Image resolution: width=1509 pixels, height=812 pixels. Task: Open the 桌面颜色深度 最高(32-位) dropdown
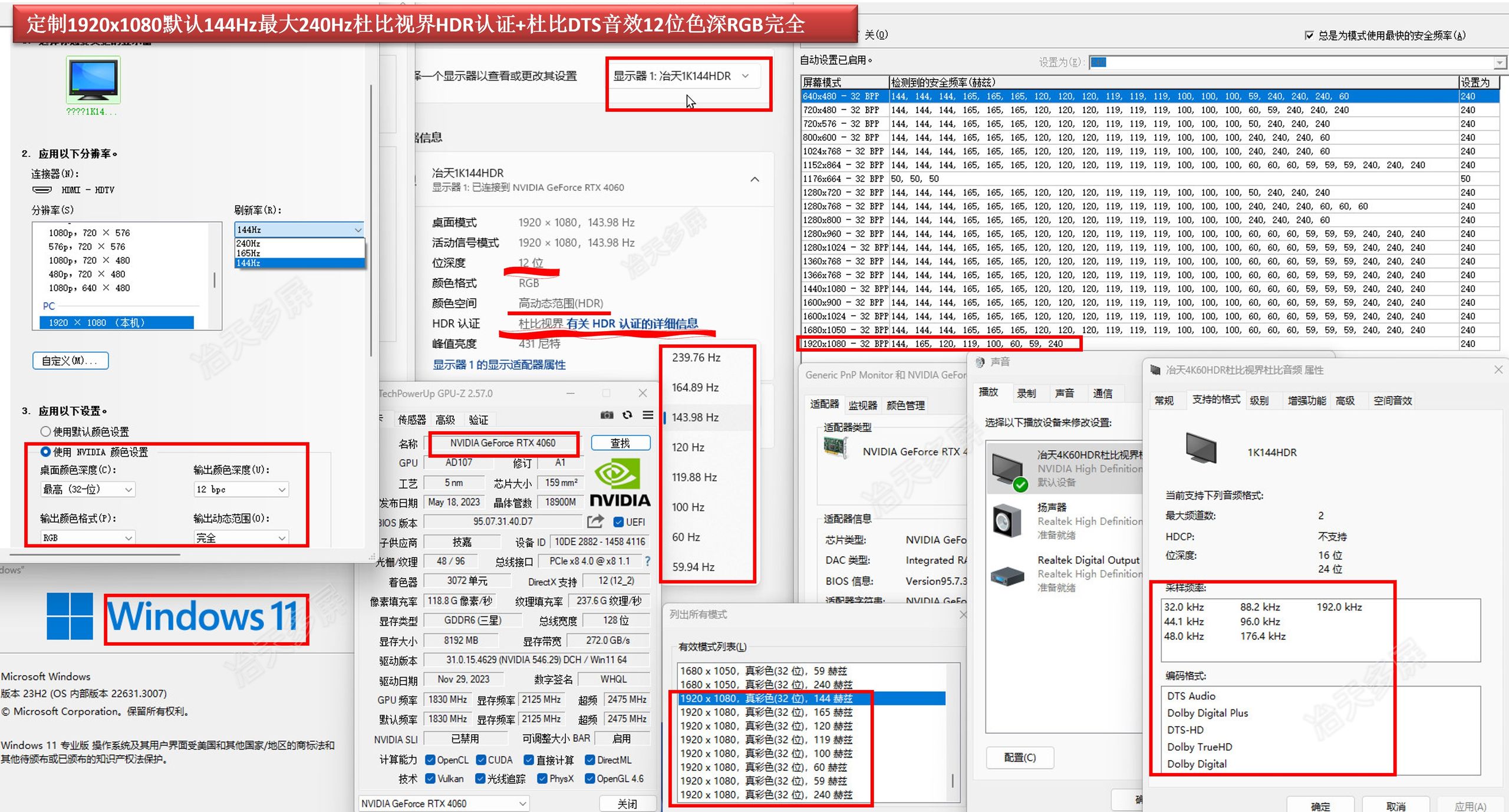click(x=88, y=489)
